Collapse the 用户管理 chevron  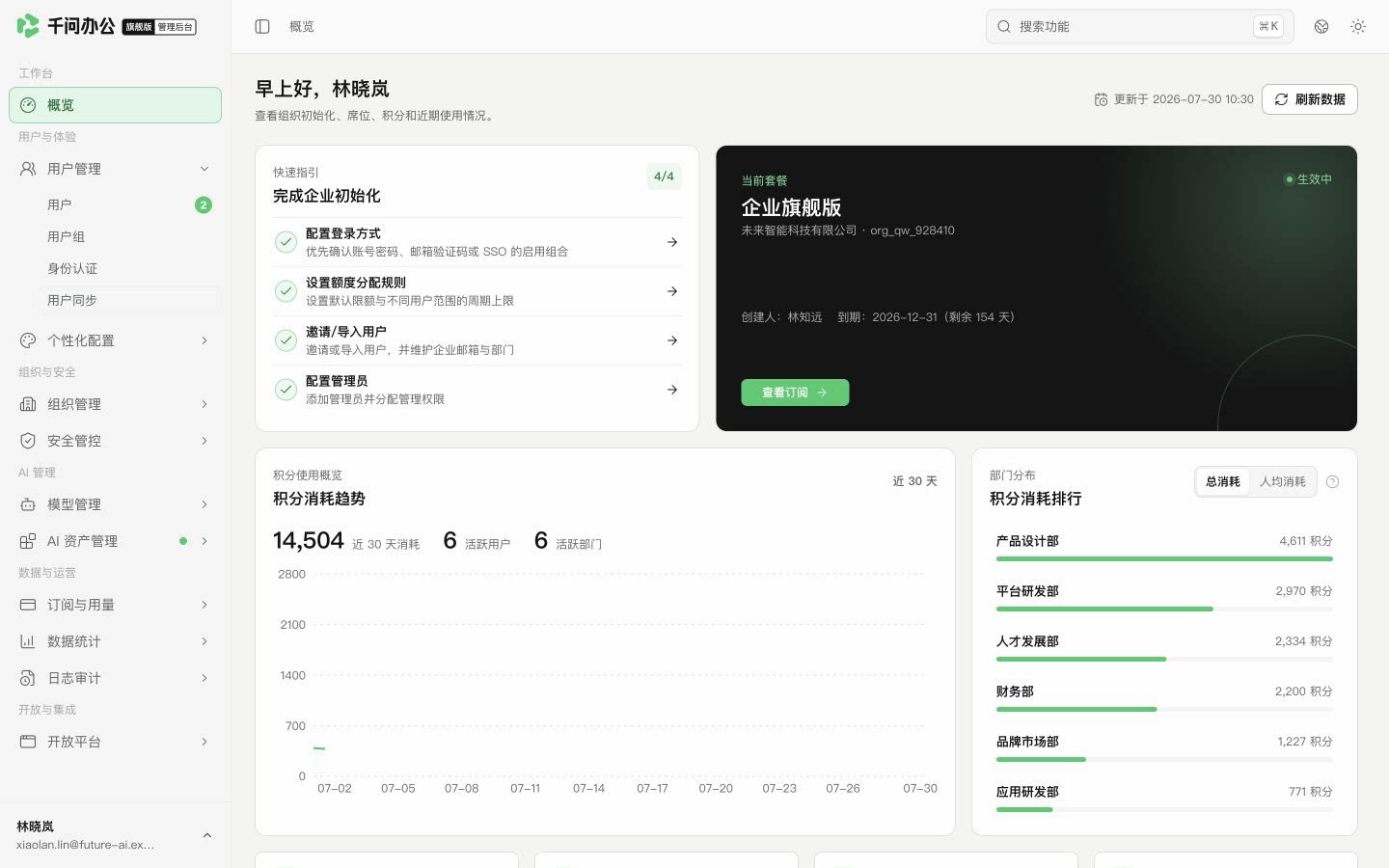point(204,169)
